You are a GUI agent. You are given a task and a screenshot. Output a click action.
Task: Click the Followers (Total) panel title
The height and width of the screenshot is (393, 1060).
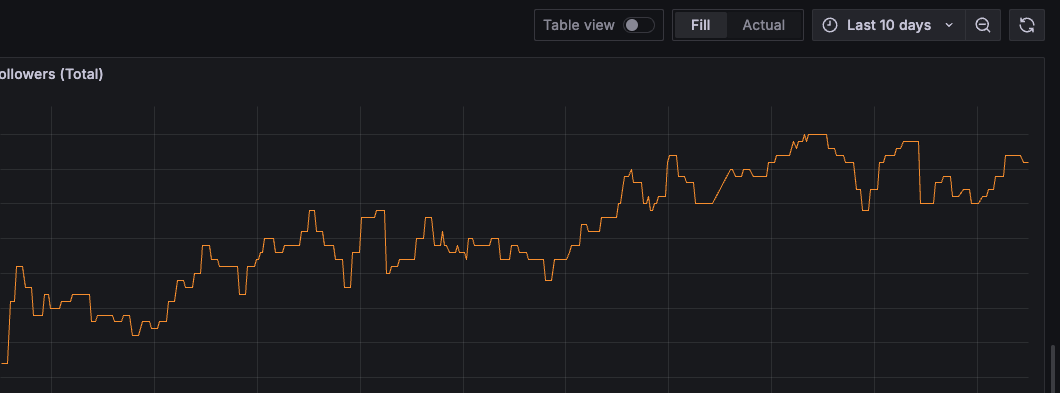pyautogui.click(x=51, y=74)
